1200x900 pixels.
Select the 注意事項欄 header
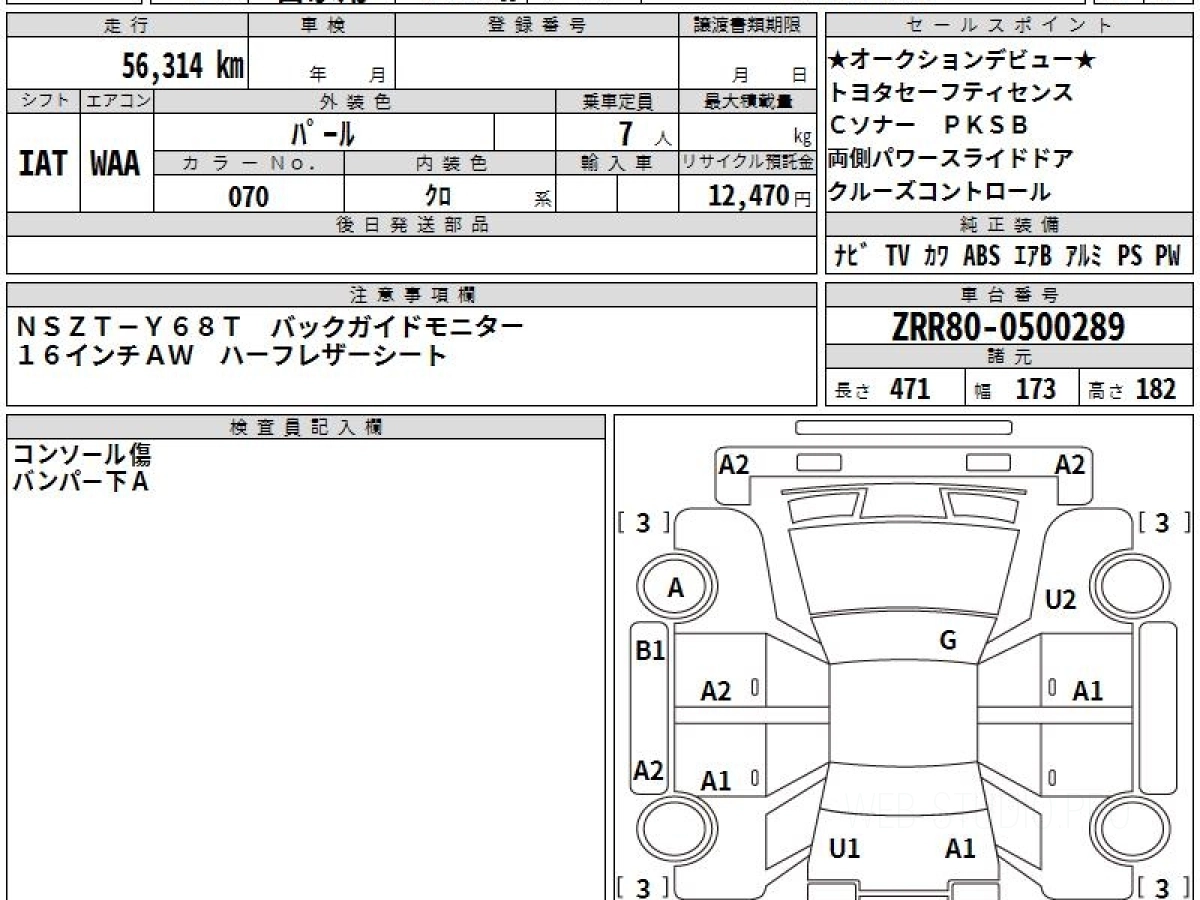[411, 295]
